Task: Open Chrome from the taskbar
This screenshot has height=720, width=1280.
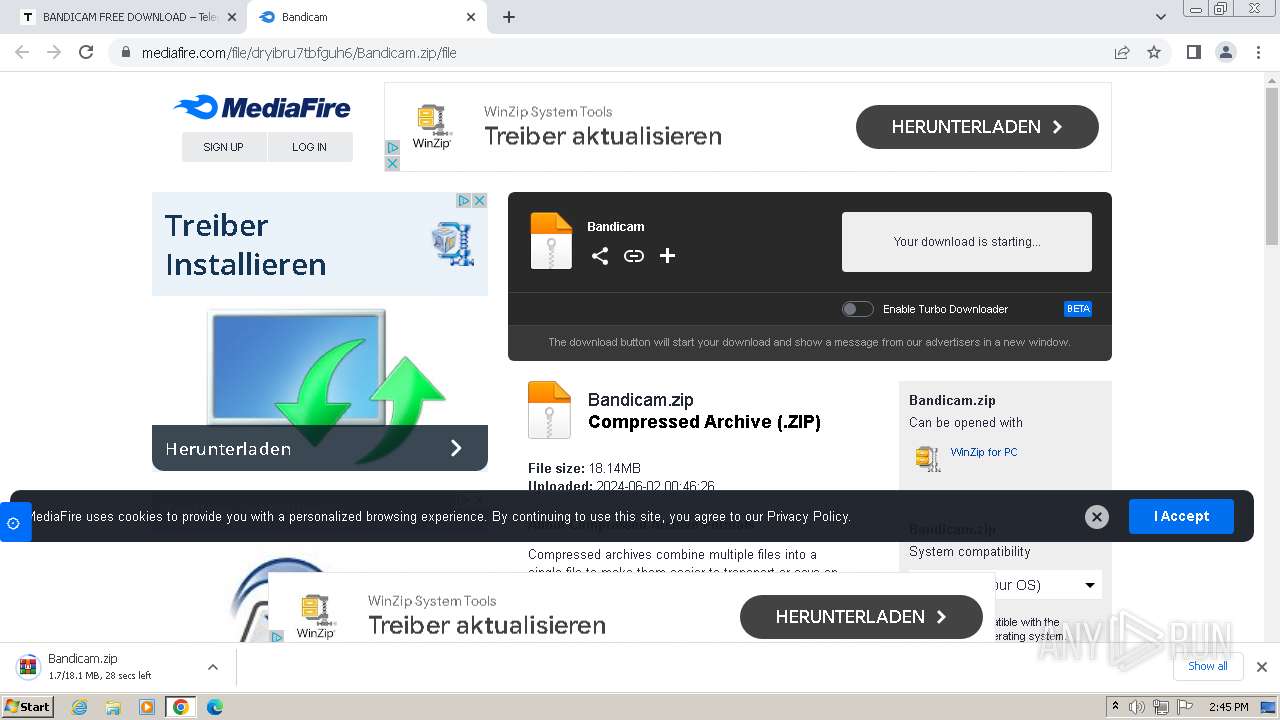Action: [180, 707]
